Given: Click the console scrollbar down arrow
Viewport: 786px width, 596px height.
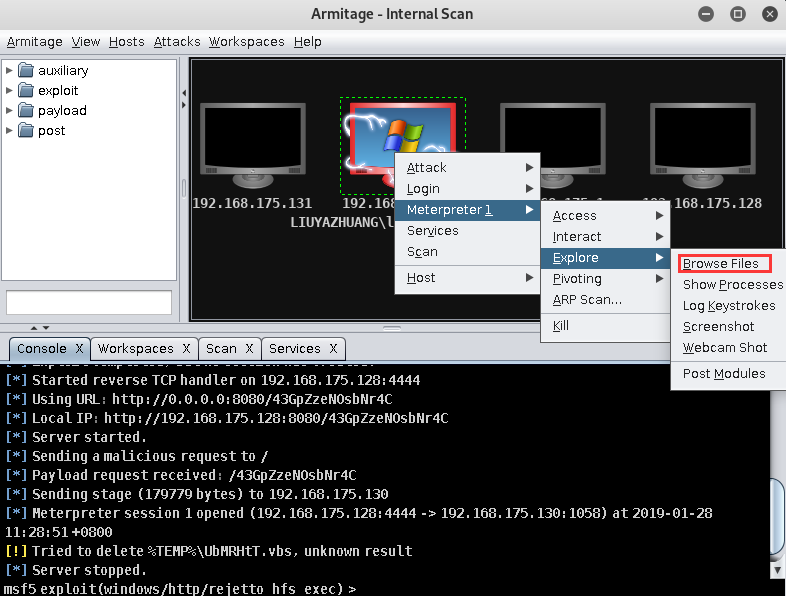Looking at the screenshot, I should point(777,570).
